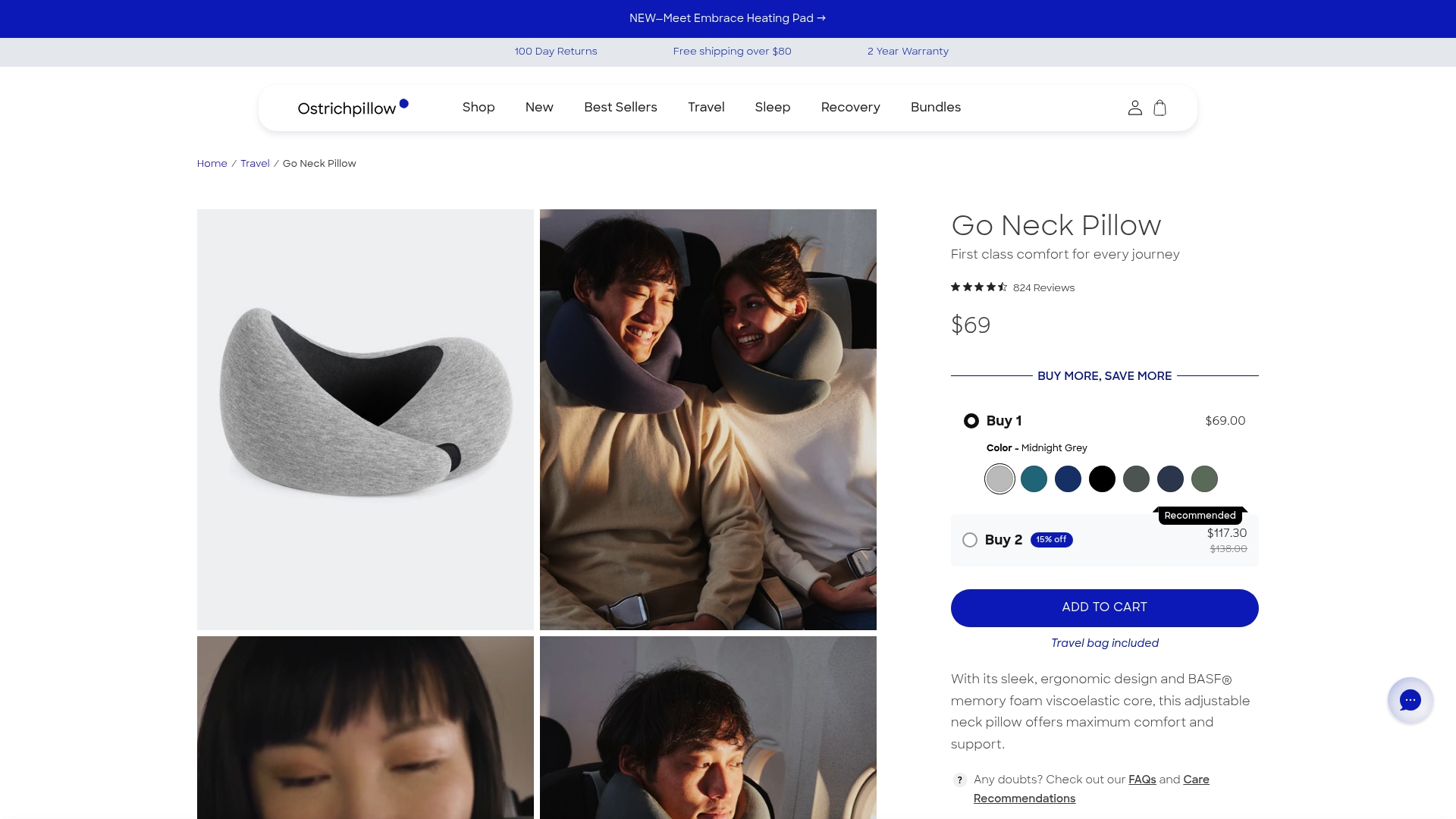Select the Buy 2 discounted option

[x=969, y=539]
